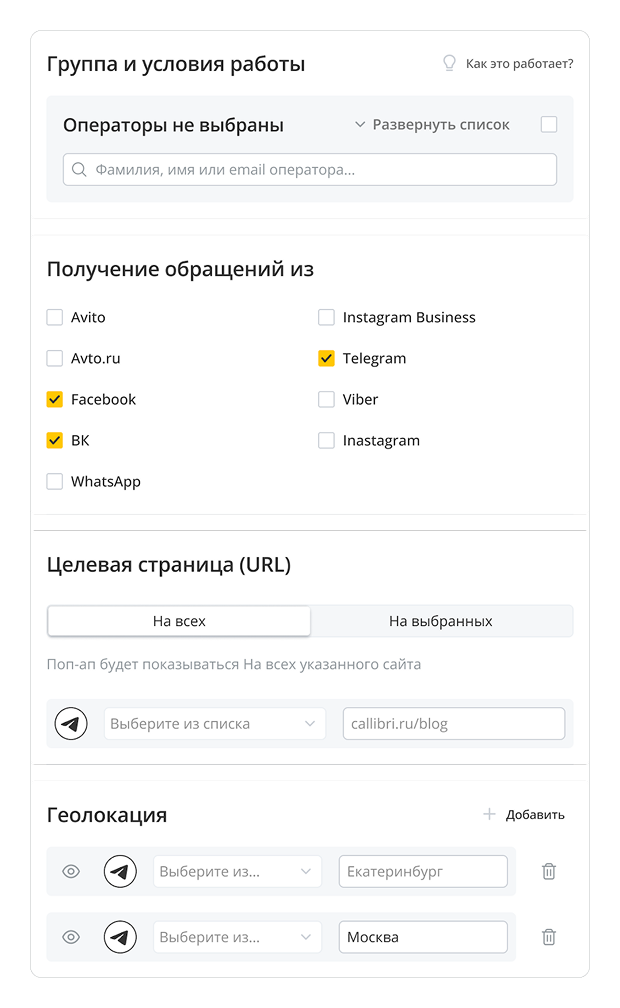
Task: Click the search magnifier icon in operator field
Action: [x=80, y=170]
